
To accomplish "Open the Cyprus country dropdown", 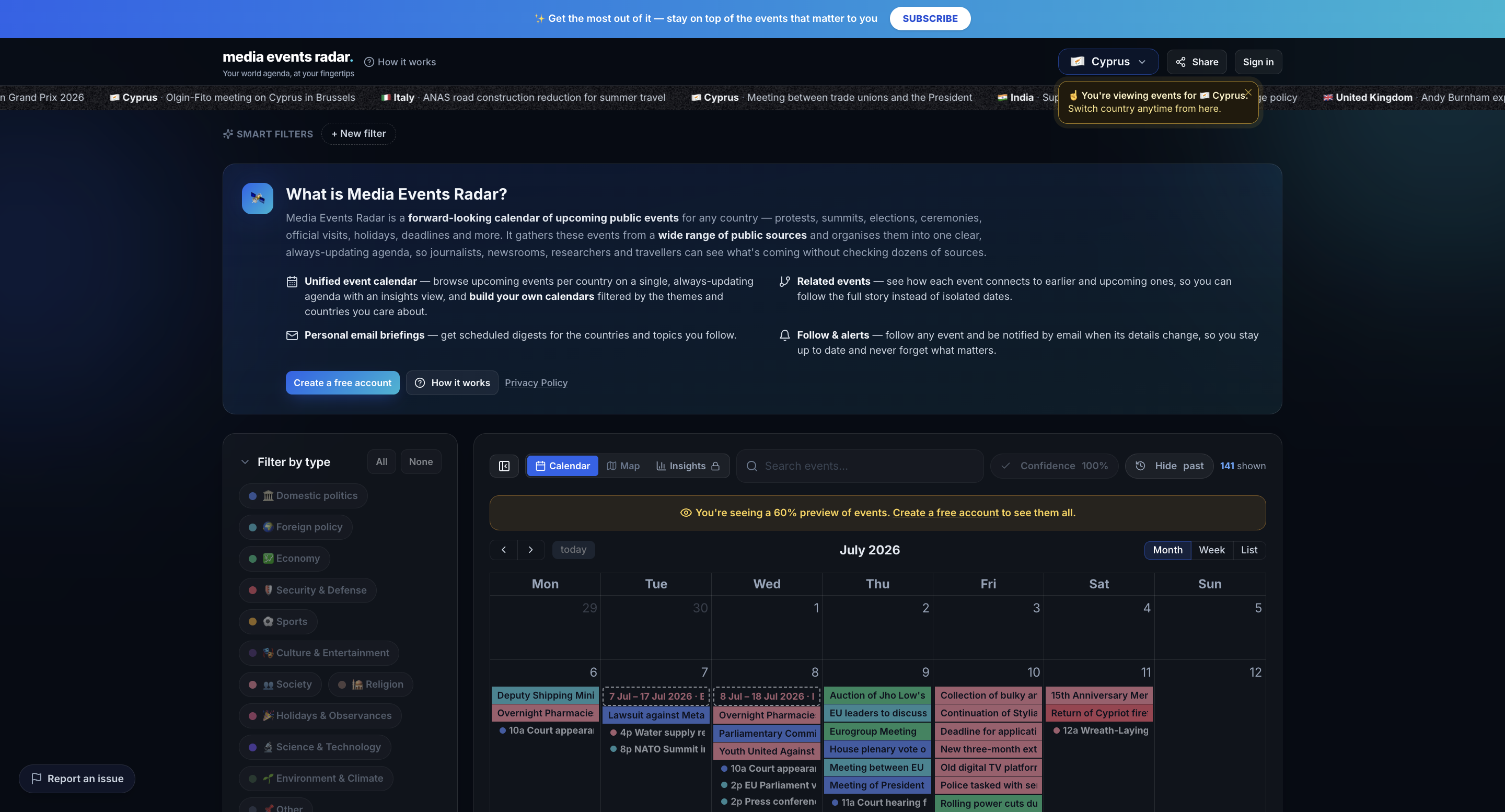I will pos(1108,61).
